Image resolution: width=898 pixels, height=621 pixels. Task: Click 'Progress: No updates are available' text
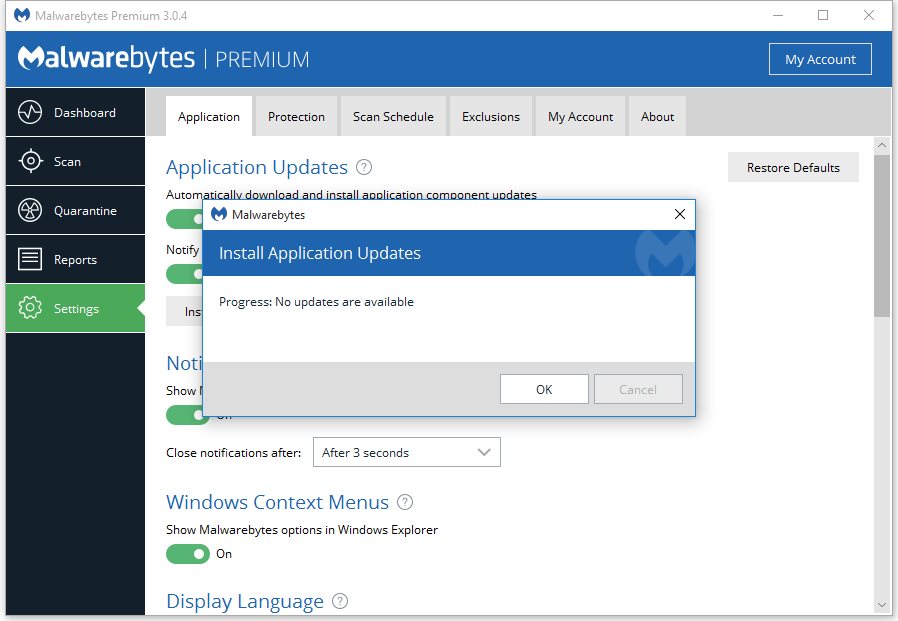coord(316,302)
